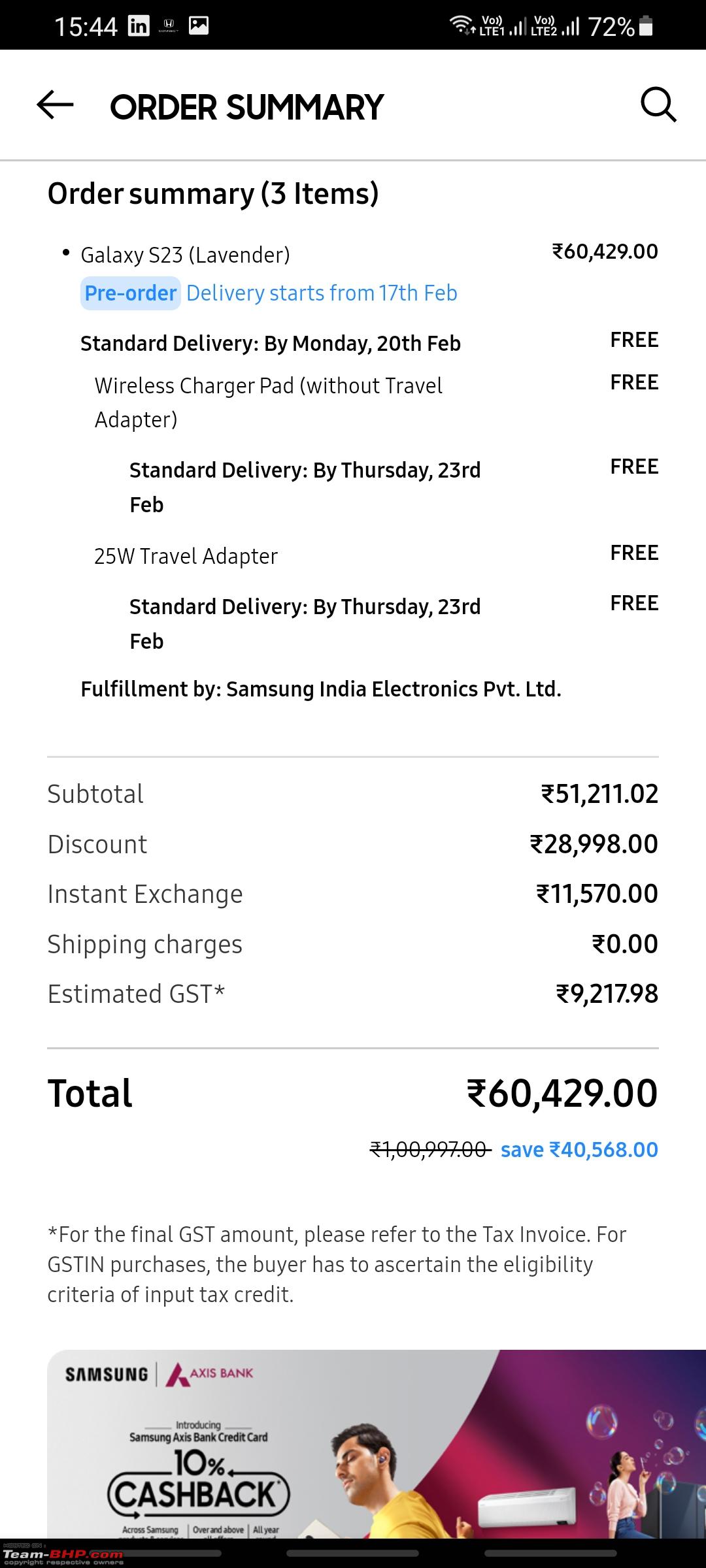
Task: Tap the clock time in status bar
Action: (x=86, y=27)
